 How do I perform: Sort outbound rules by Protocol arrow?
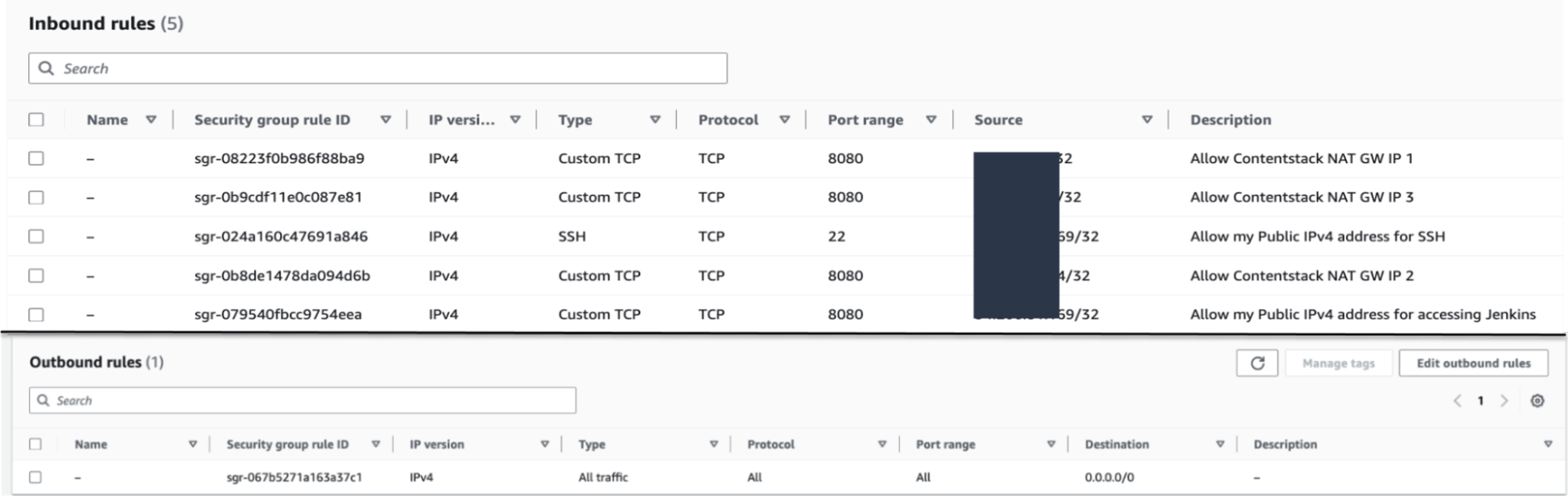pos(882,444)
